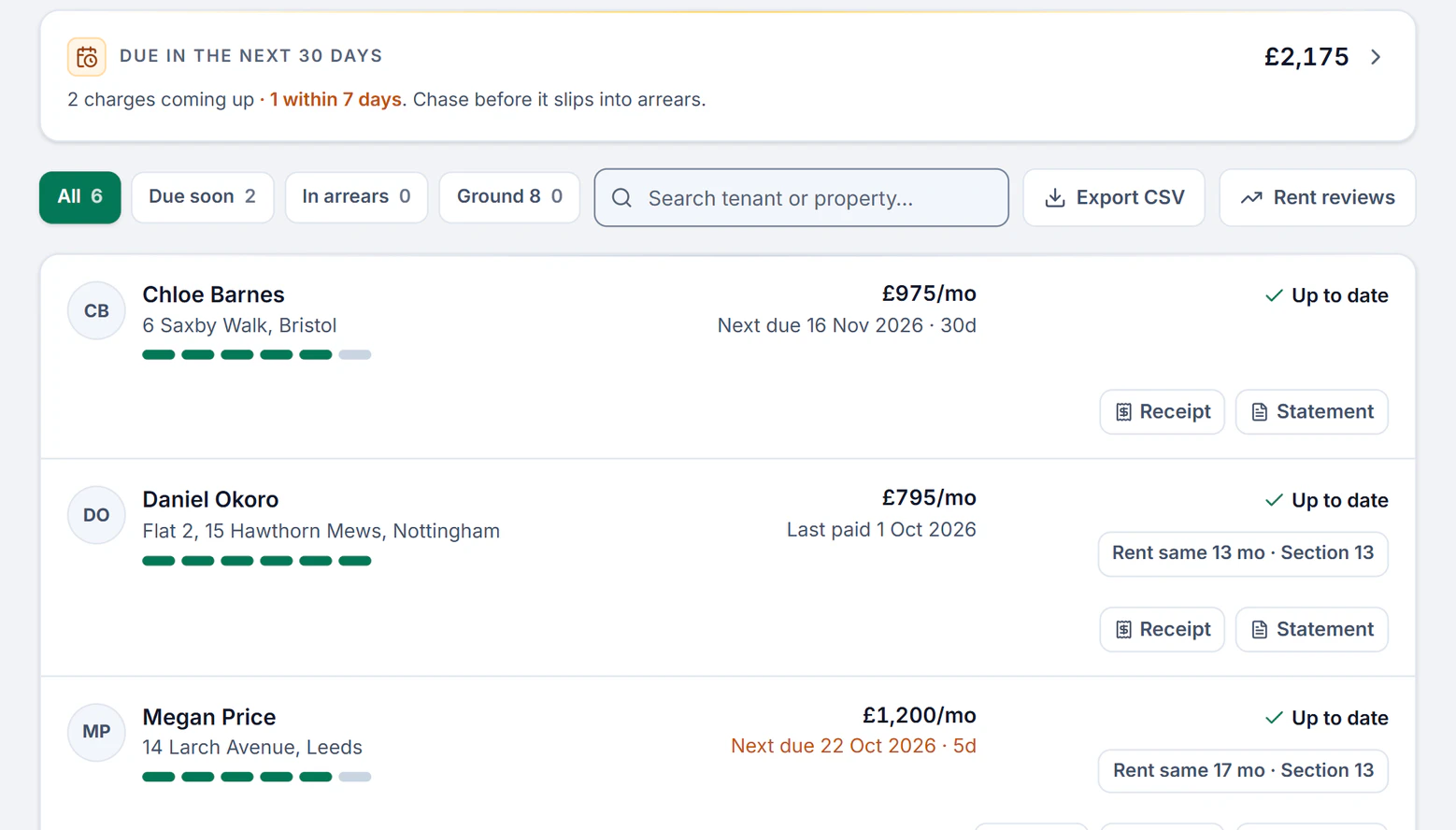Open Rent same 17 mo · Section 13 badge
Viewport: 1456px width, 830px height.
pyautogui.click(x=1243, y=771)
